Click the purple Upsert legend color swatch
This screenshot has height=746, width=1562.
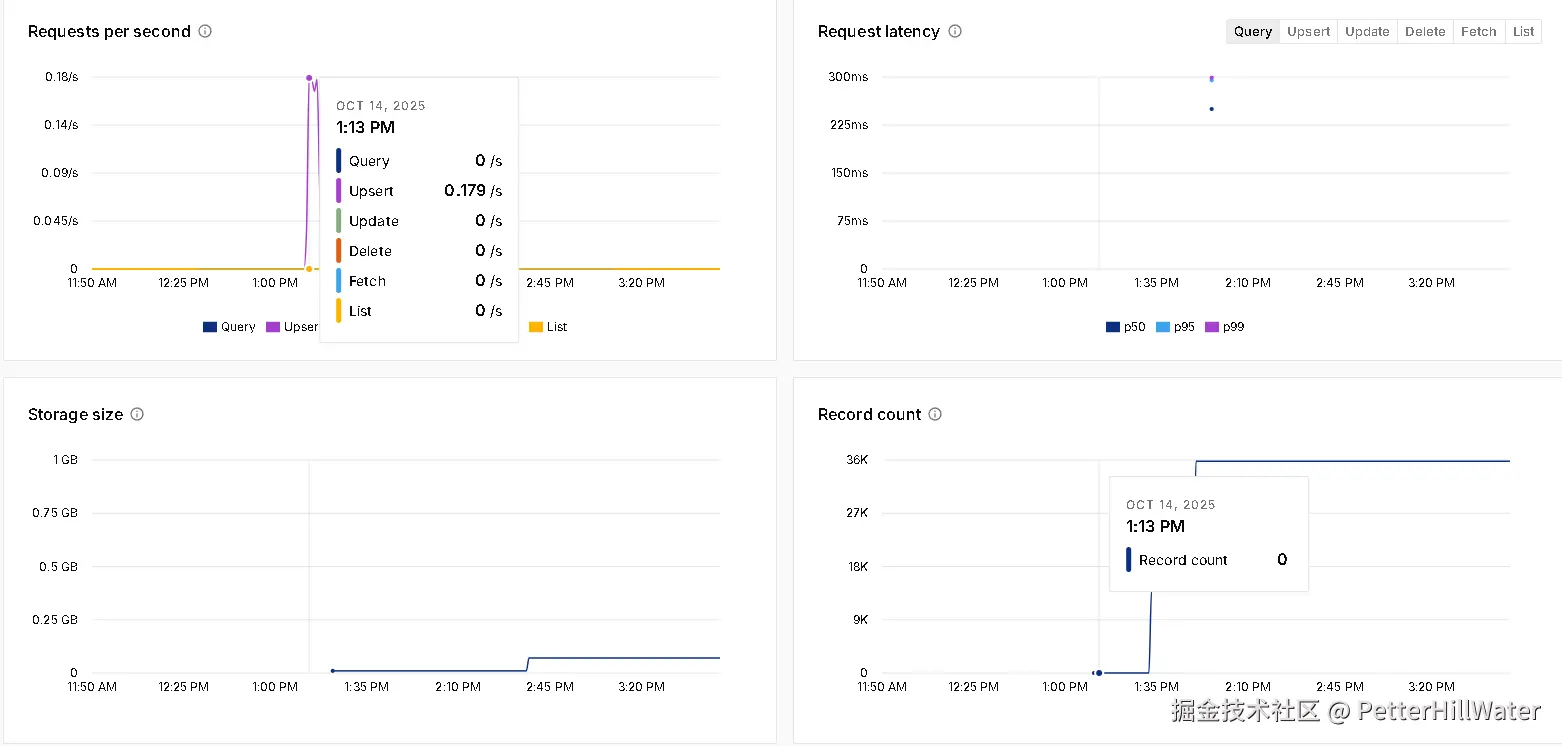[x=272, y=327]
